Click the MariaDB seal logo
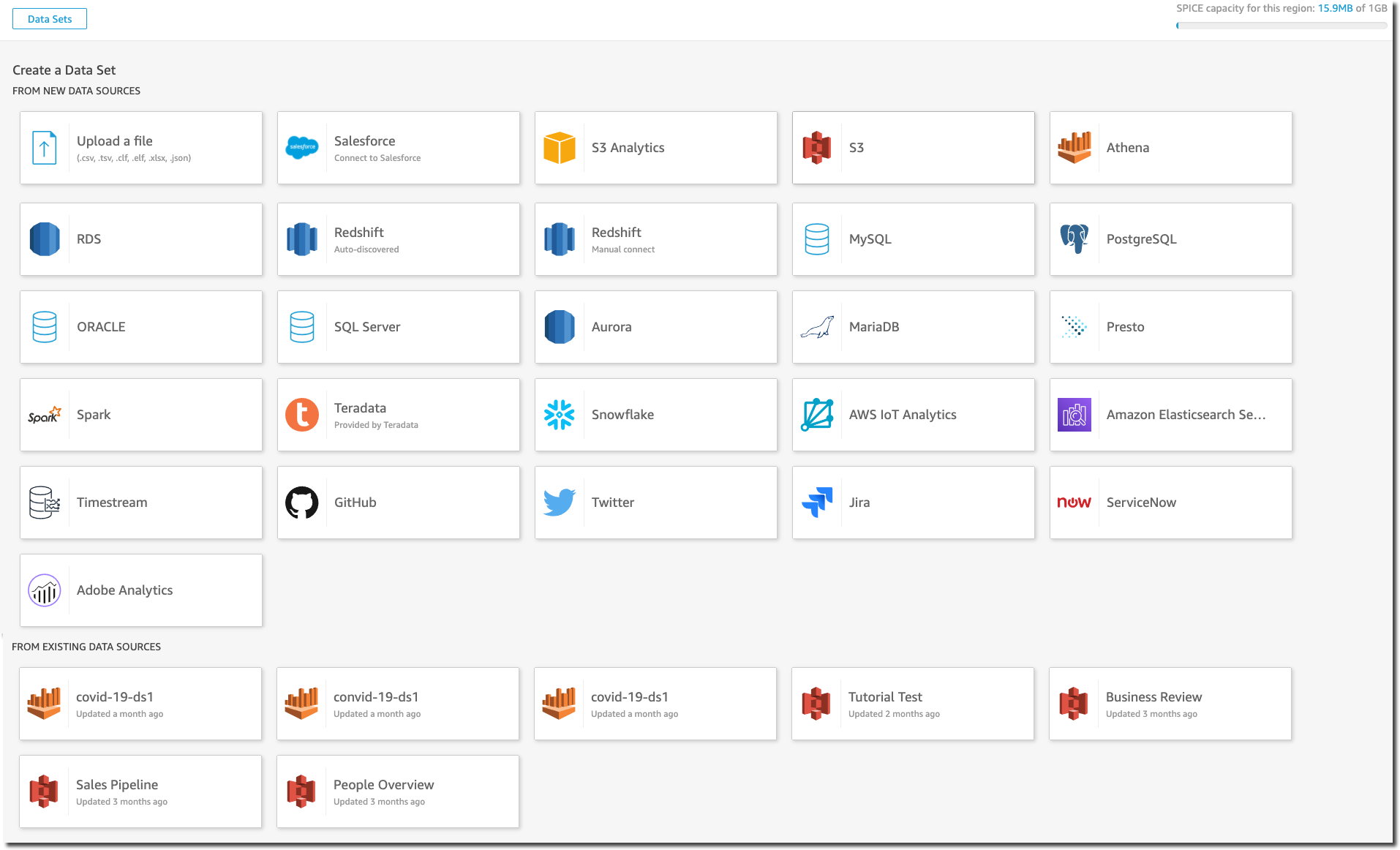 click(817, 328)
